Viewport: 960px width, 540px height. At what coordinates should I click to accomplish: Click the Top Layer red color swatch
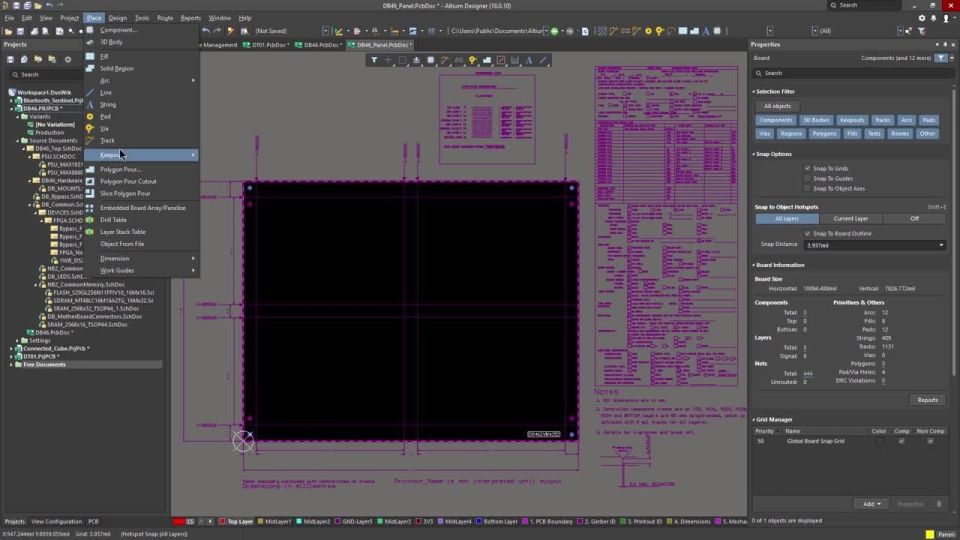(223, 522)
